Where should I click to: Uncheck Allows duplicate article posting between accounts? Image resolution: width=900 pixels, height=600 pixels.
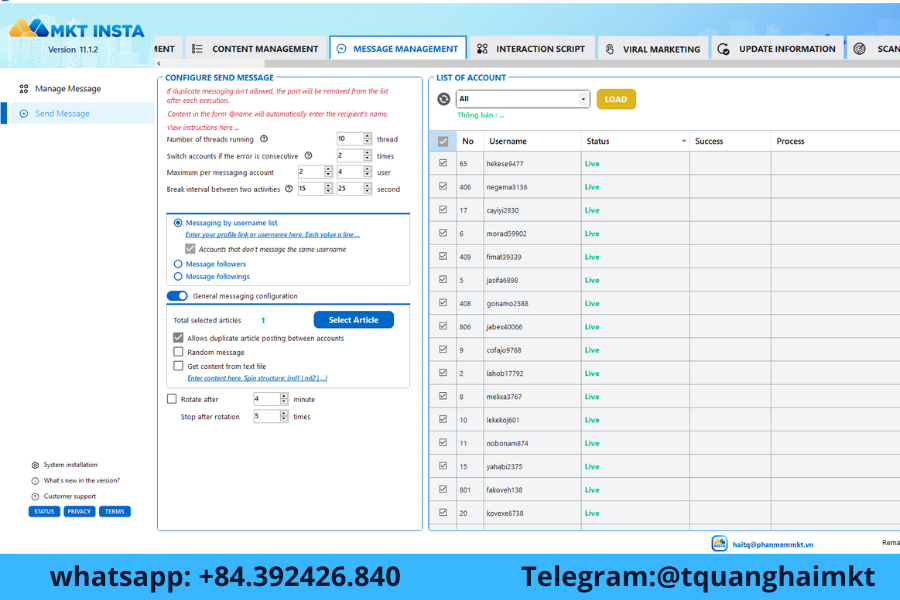[179, 338]
